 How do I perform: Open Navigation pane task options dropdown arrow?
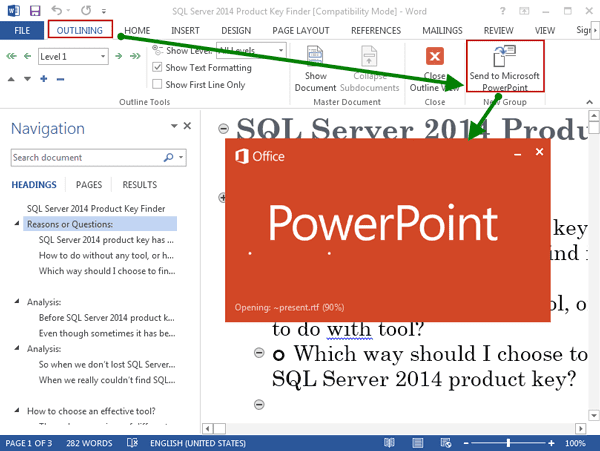174,126
